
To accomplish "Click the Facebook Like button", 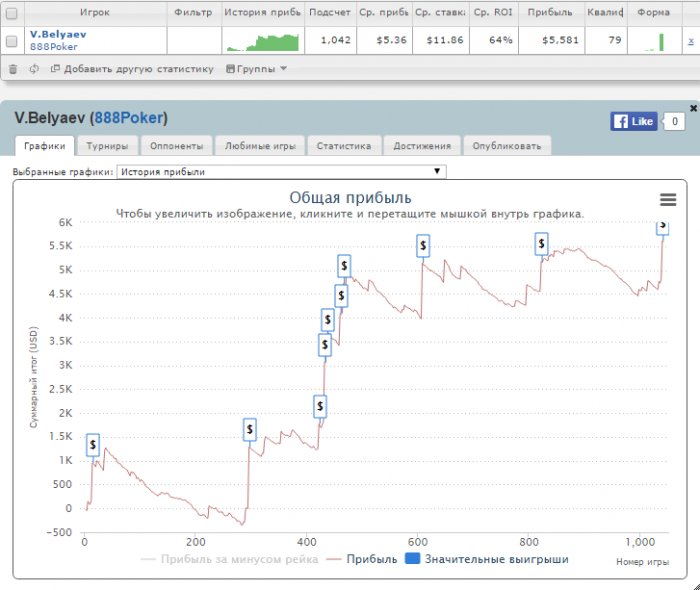I will [x=633, y=121].
